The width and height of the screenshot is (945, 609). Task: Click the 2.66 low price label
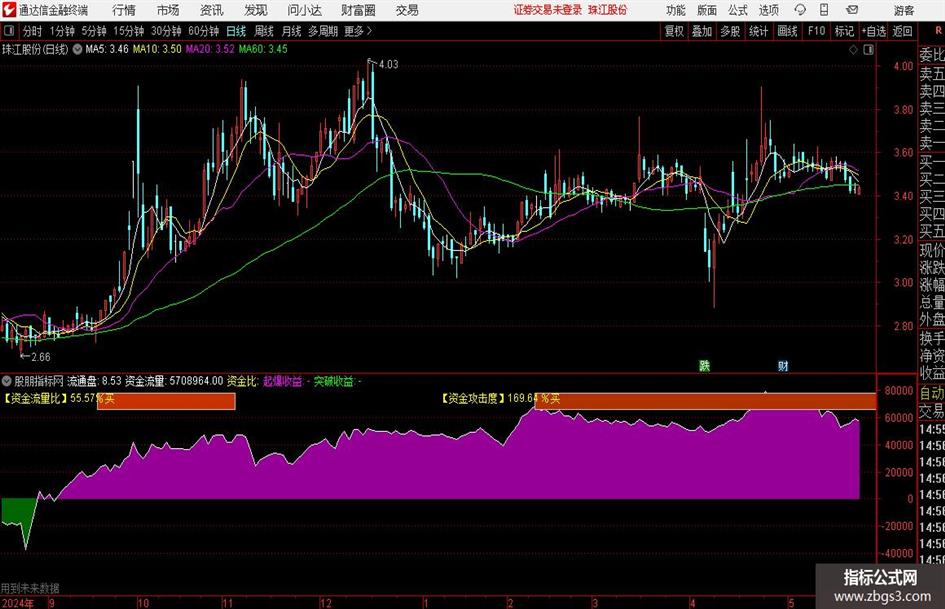[x=40, y=357]
